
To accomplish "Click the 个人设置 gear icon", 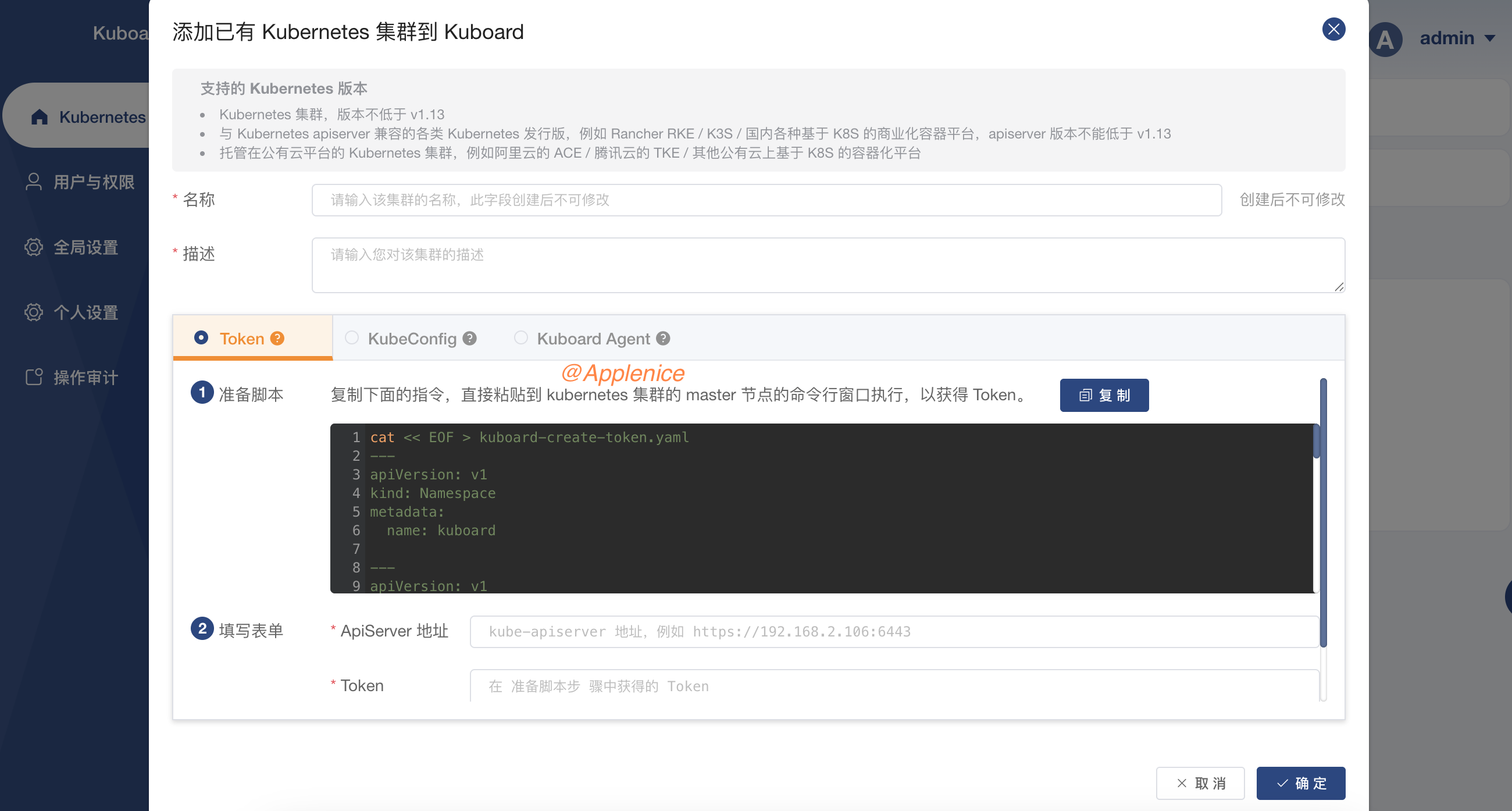I will [34, 312].
